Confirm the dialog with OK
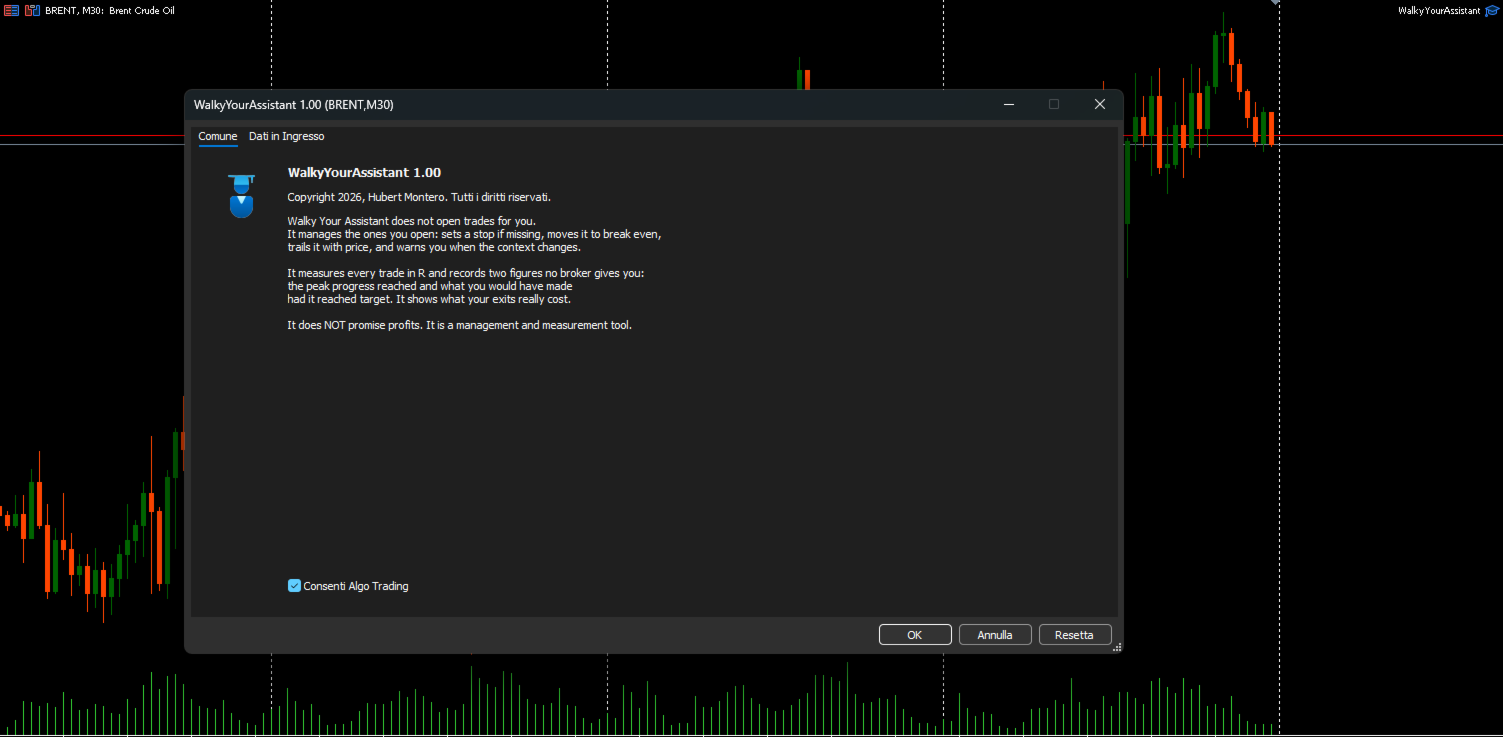The height and width of the screenshot is (737, 1503). (915, 635)
